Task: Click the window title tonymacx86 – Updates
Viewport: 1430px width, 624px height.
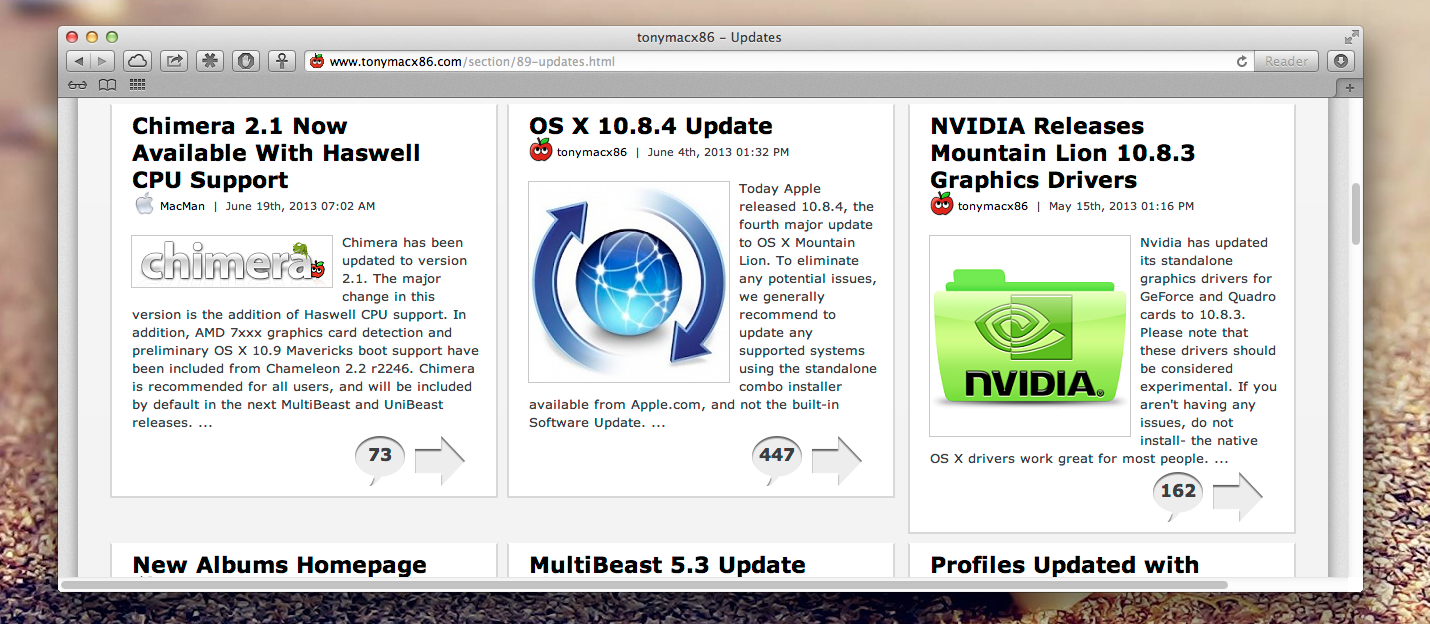Action: (709, 37)
